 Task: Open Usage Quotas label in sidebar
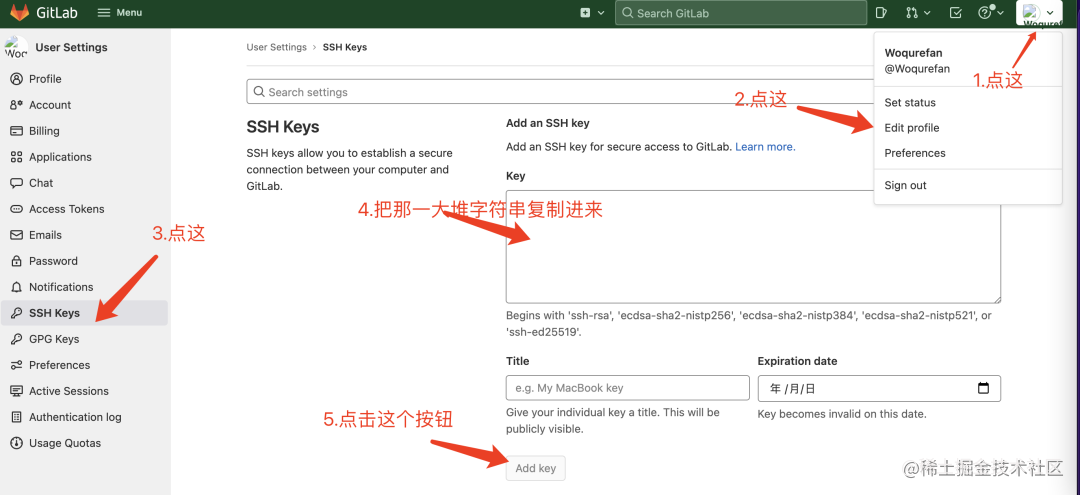(x=65, y=443)
